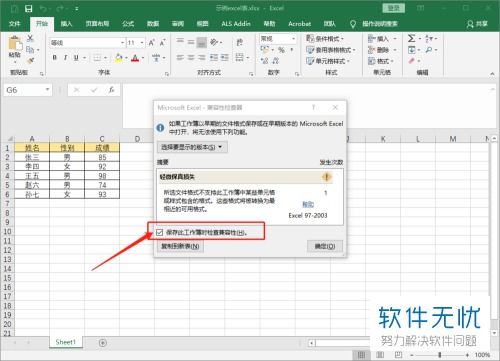Add a new sheet with plus icon
500x361 pixels.
(x=103, y=343)
